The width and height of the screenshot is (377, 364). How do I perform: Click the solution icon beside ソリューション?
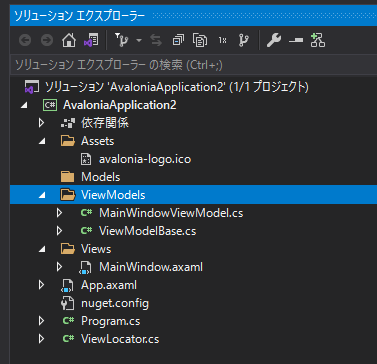[32, 87]
